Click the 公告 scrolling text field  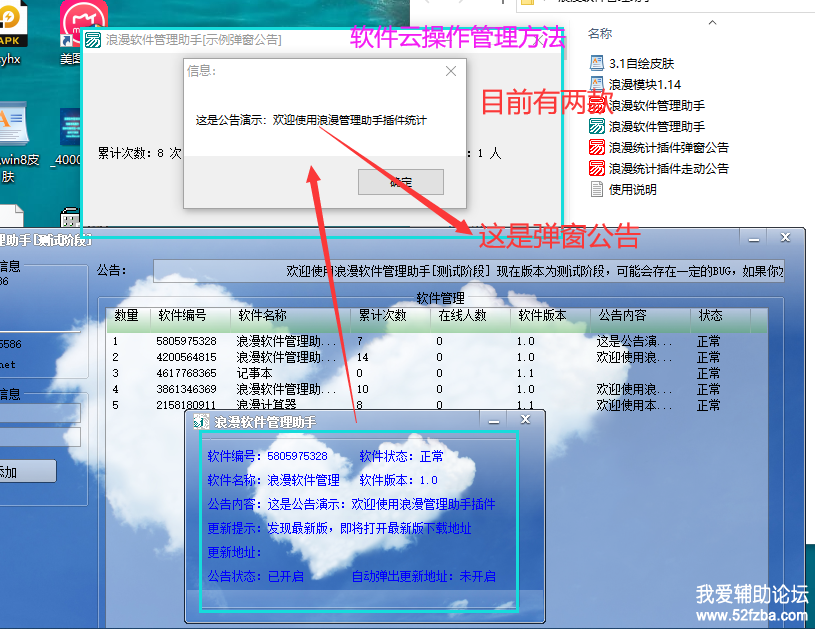(x=468, y=270)
